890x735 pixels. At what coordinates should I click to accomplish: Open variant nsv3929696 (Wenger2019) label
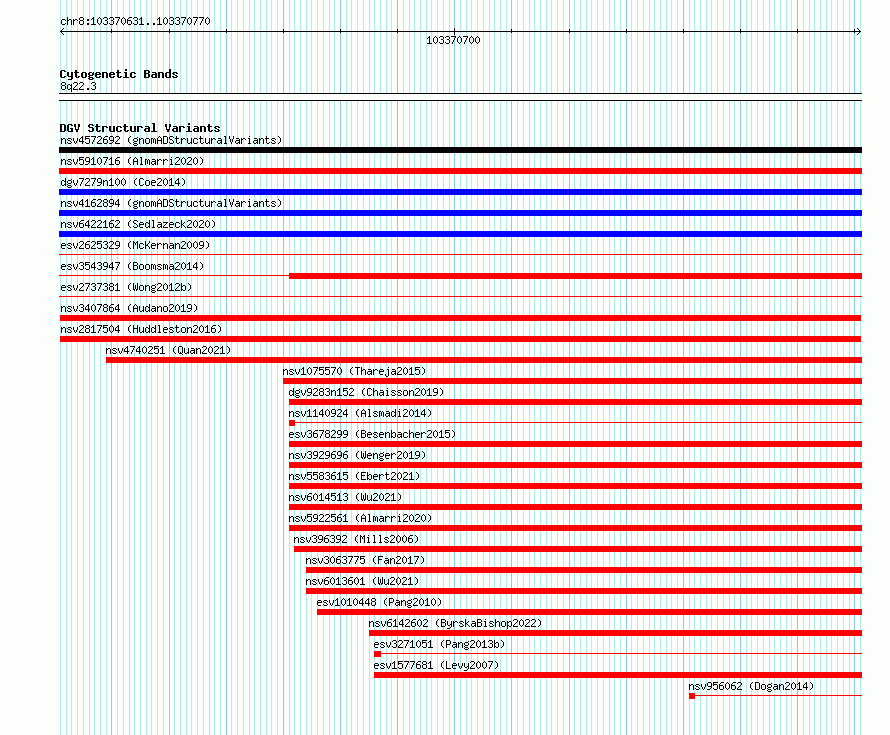[357, 455]
